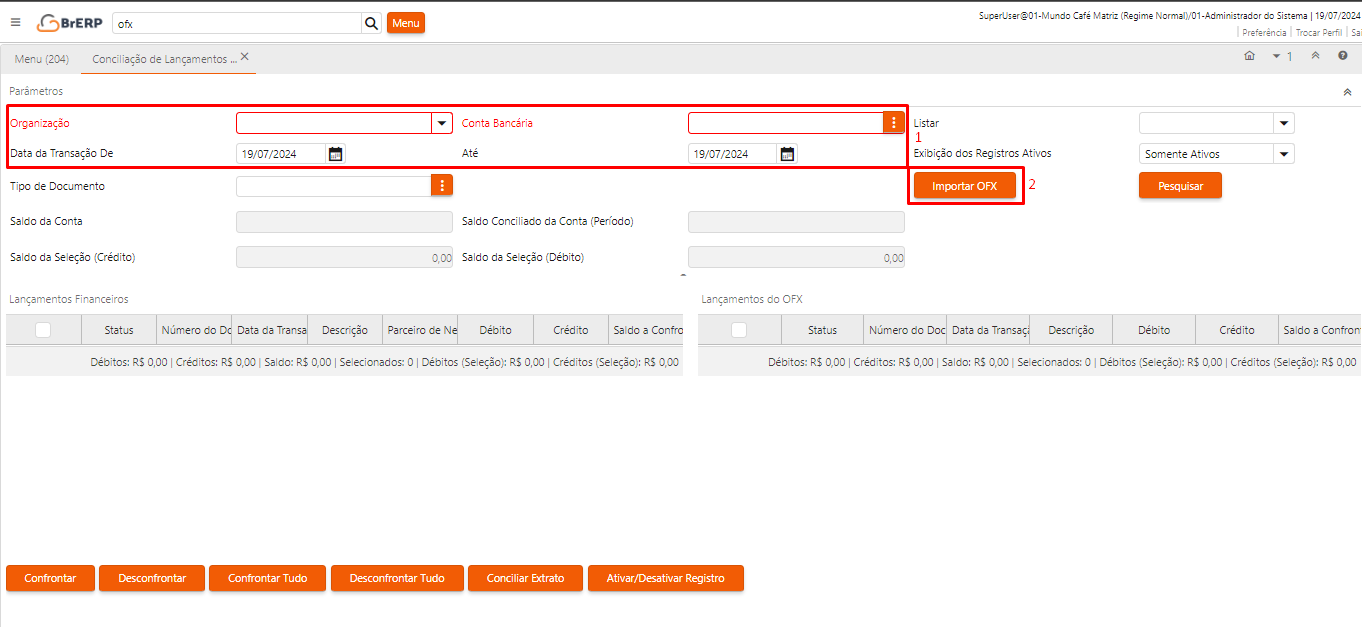
Task: Go to home via house icon
Action: click(x=1249, y=56)
